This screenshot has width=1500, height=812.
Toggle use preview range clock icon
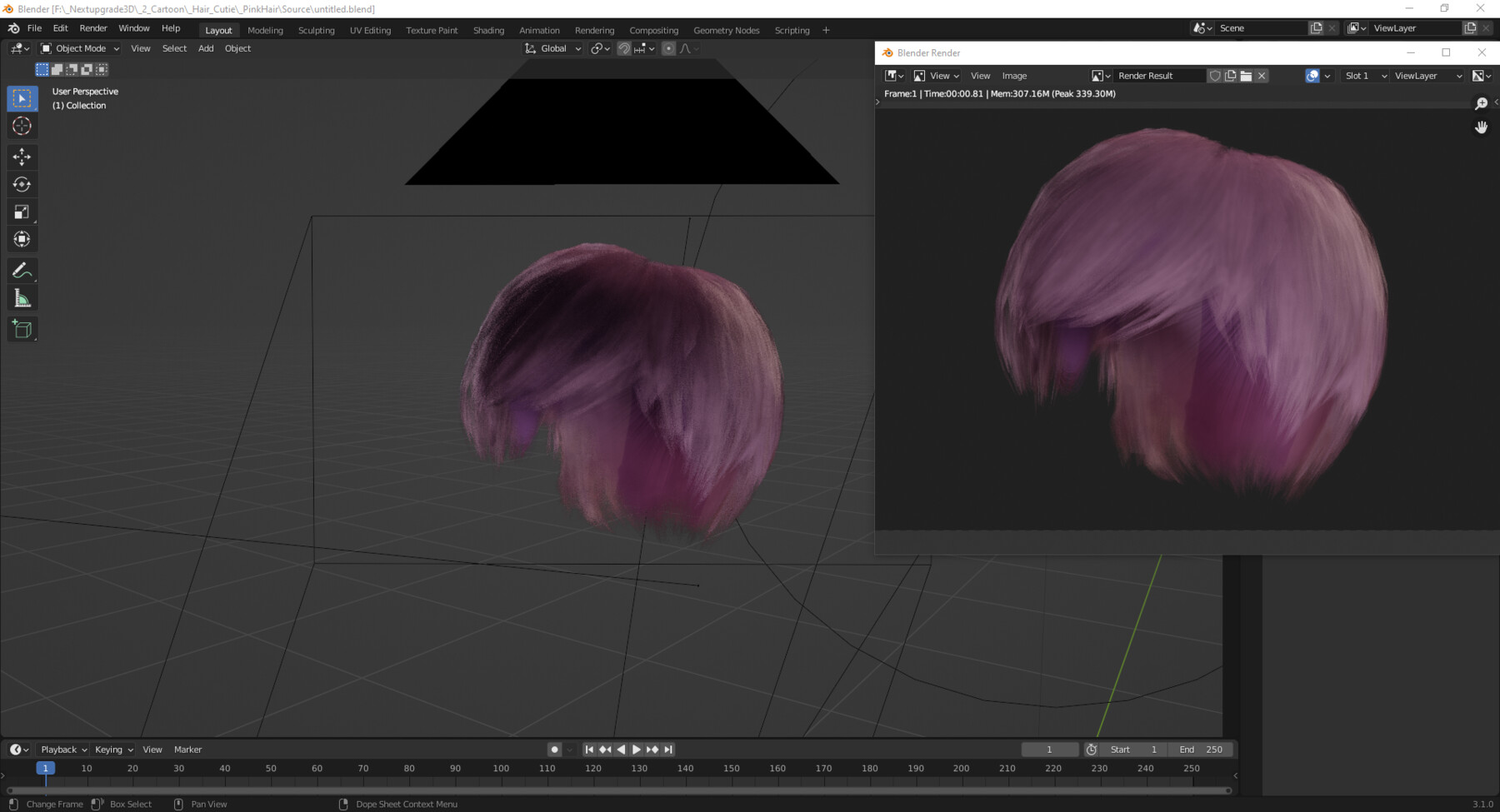pyautogui.click(x=1091, y=750)
